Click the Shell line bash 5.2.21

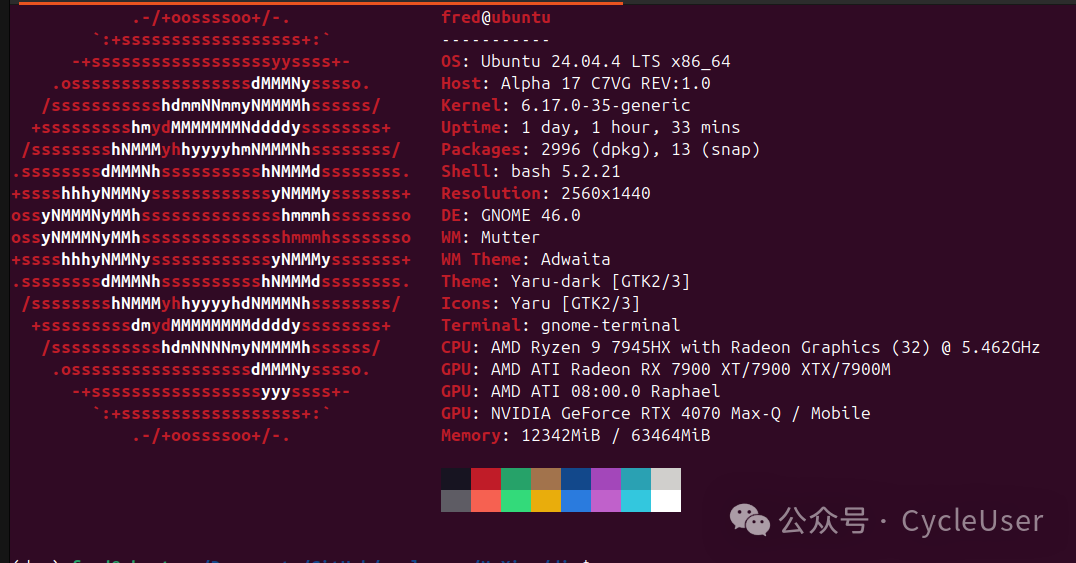530,171
